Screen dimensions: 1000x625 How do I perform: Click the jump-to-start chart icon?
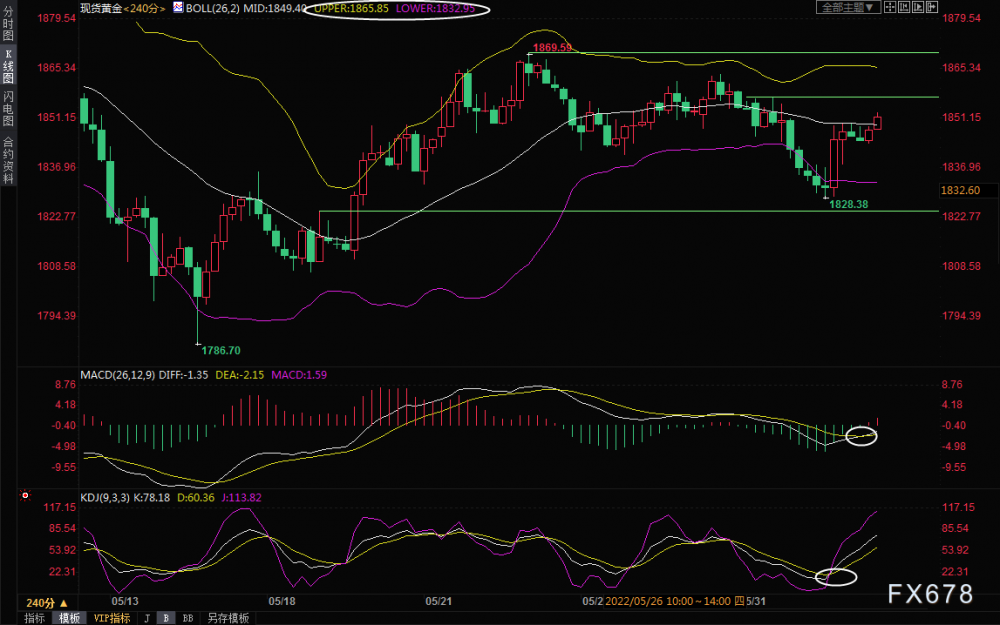[x=904, y=7]
